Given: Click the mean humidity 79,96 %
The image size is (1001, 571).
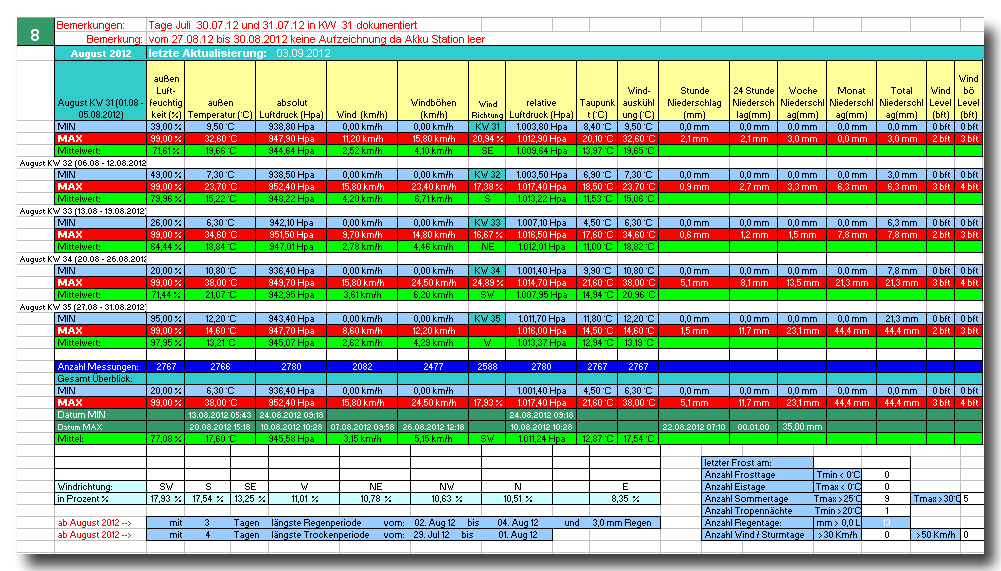Looking at the screenshot, I should coord(166,199).
